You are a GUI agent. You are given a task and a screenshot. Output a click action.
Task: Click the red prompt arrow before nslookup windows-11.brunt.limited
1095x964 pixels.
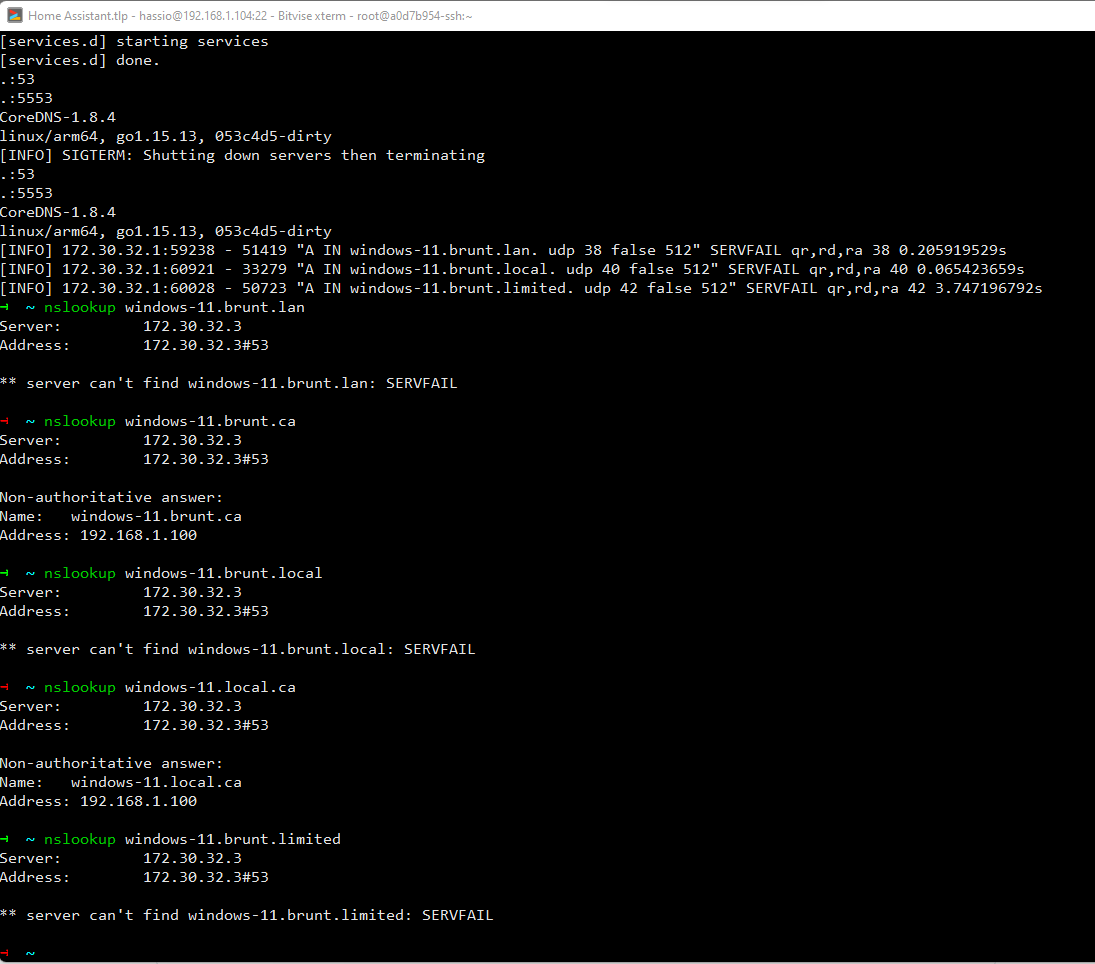pyautogui.click(x=6, y=839)
